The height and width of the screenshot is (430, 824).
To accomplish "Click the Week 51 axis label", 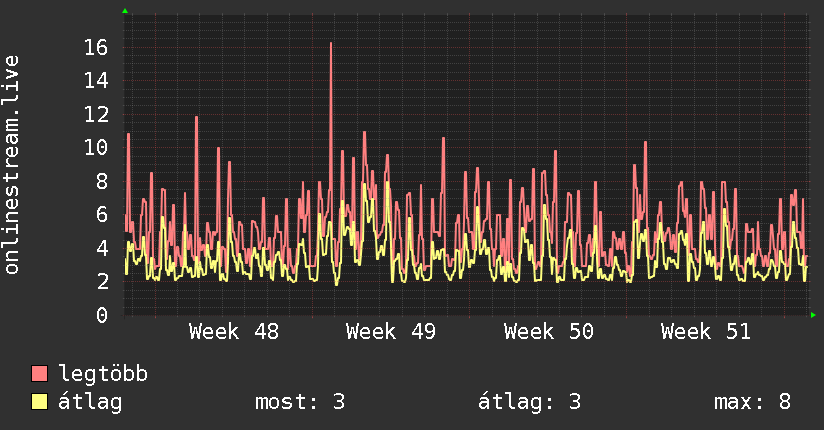I will (x=706, y=332).
